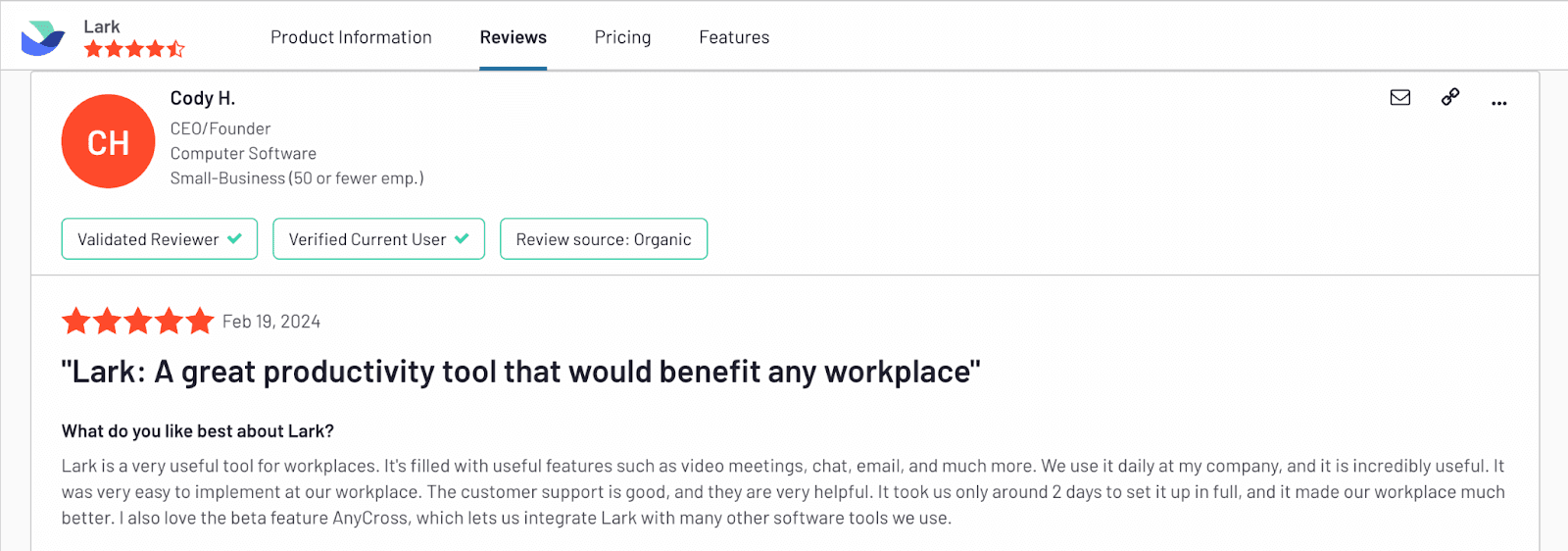Open the review title about Lark productivity

520,372
